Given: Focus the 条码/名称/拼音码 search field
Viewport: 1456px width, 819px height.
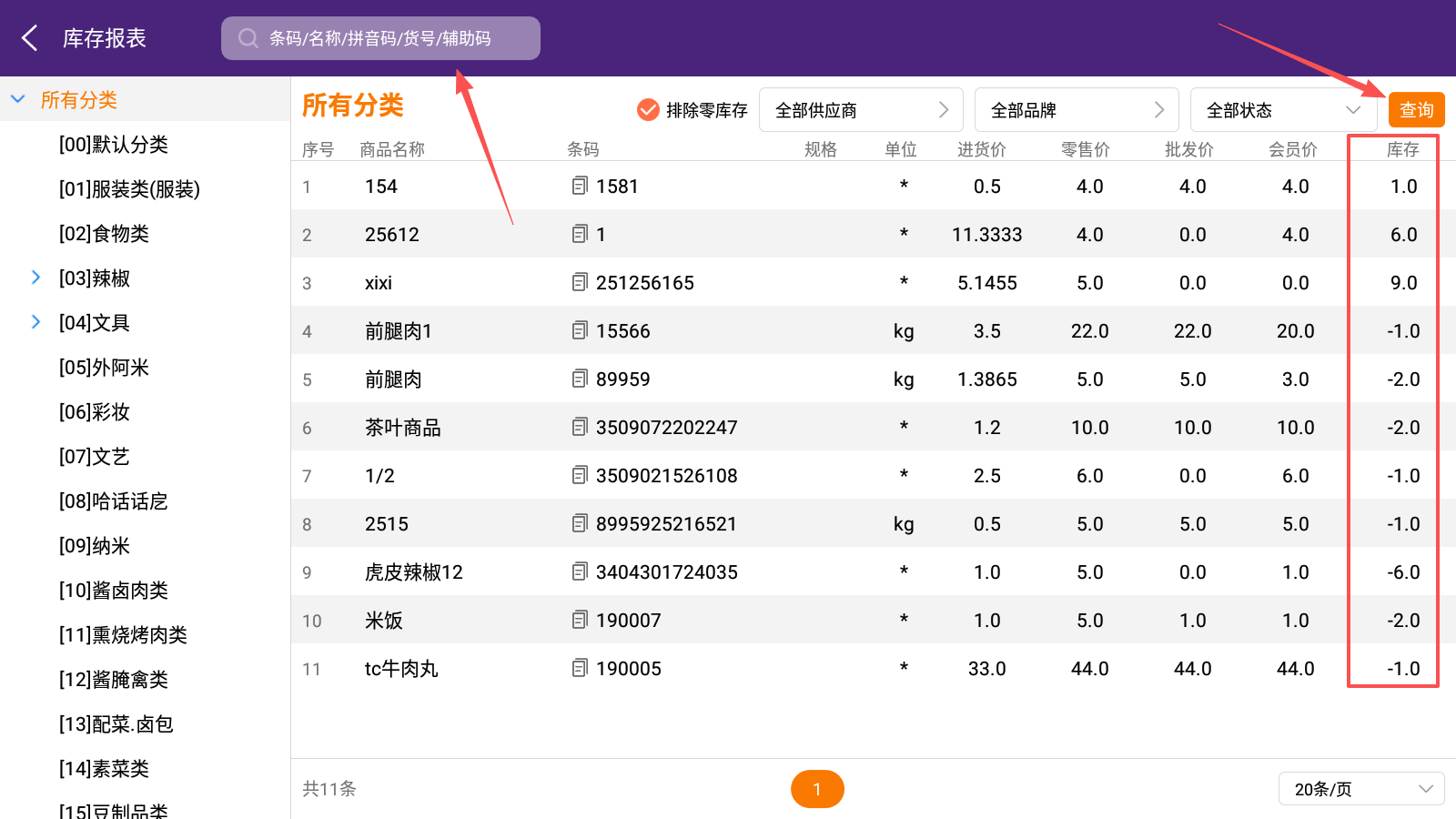Looking at the screenshot, I should (x=391, y=38).
